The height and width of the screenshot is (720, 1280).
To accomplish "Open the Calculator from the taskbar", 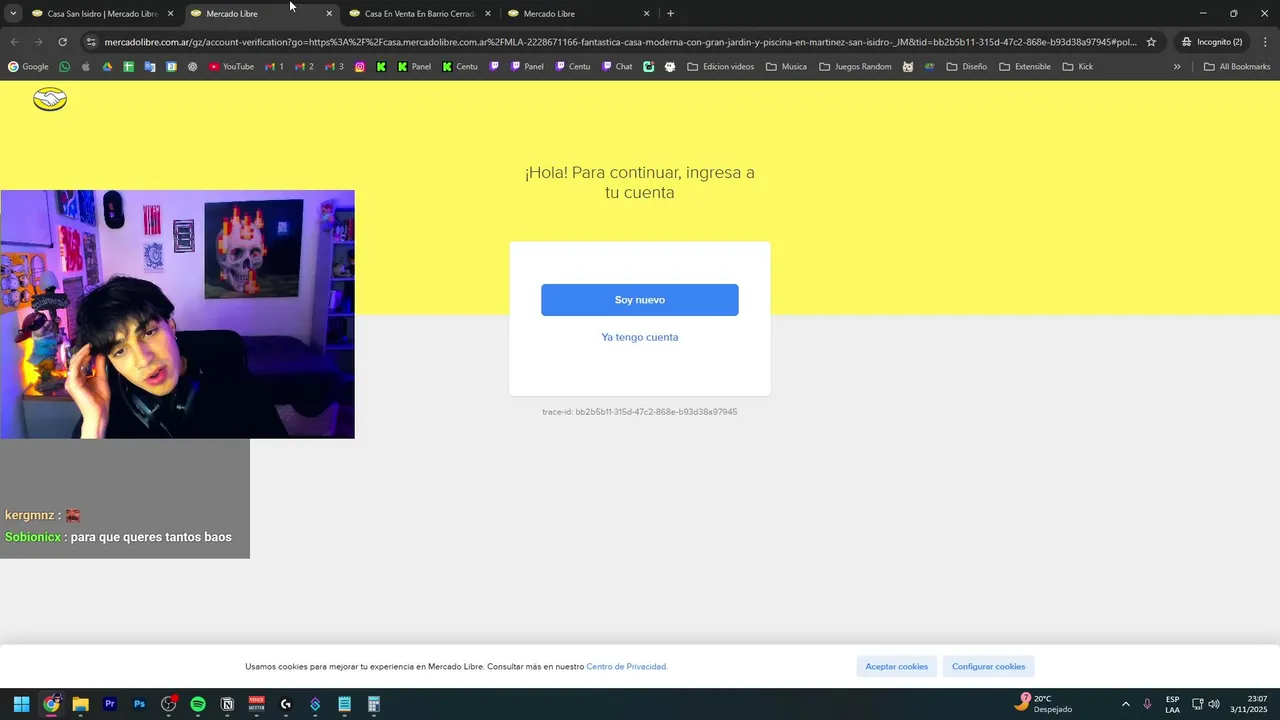I will click(373, 704).
